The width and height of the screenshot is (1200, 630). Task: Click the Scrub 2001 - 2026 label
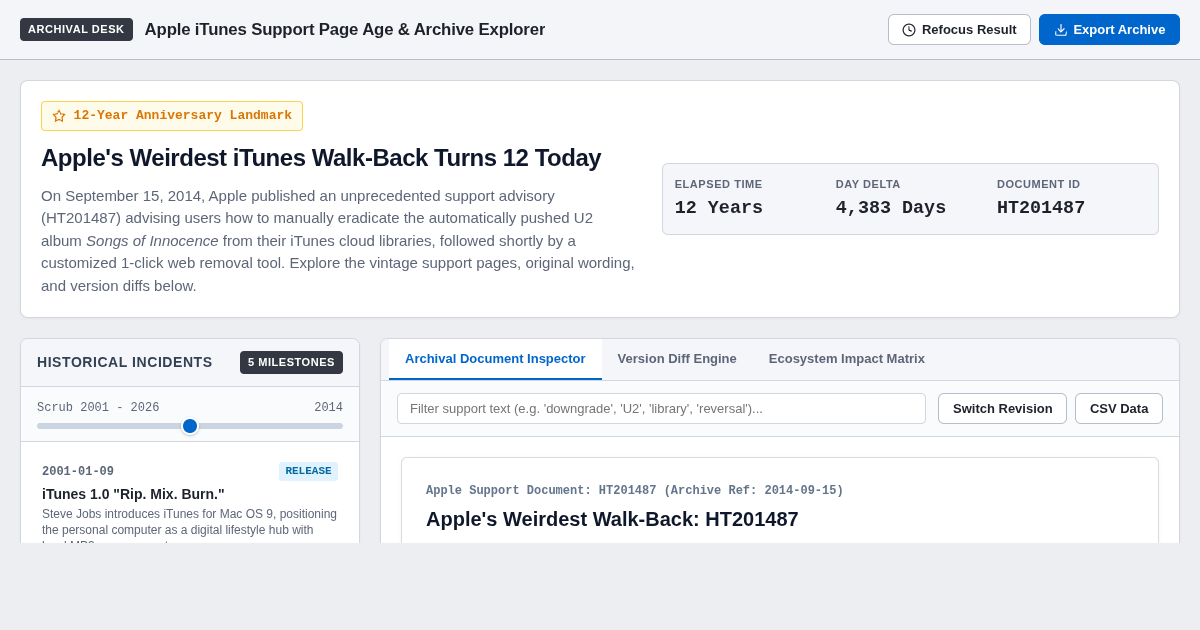click(x=98, y=408)
